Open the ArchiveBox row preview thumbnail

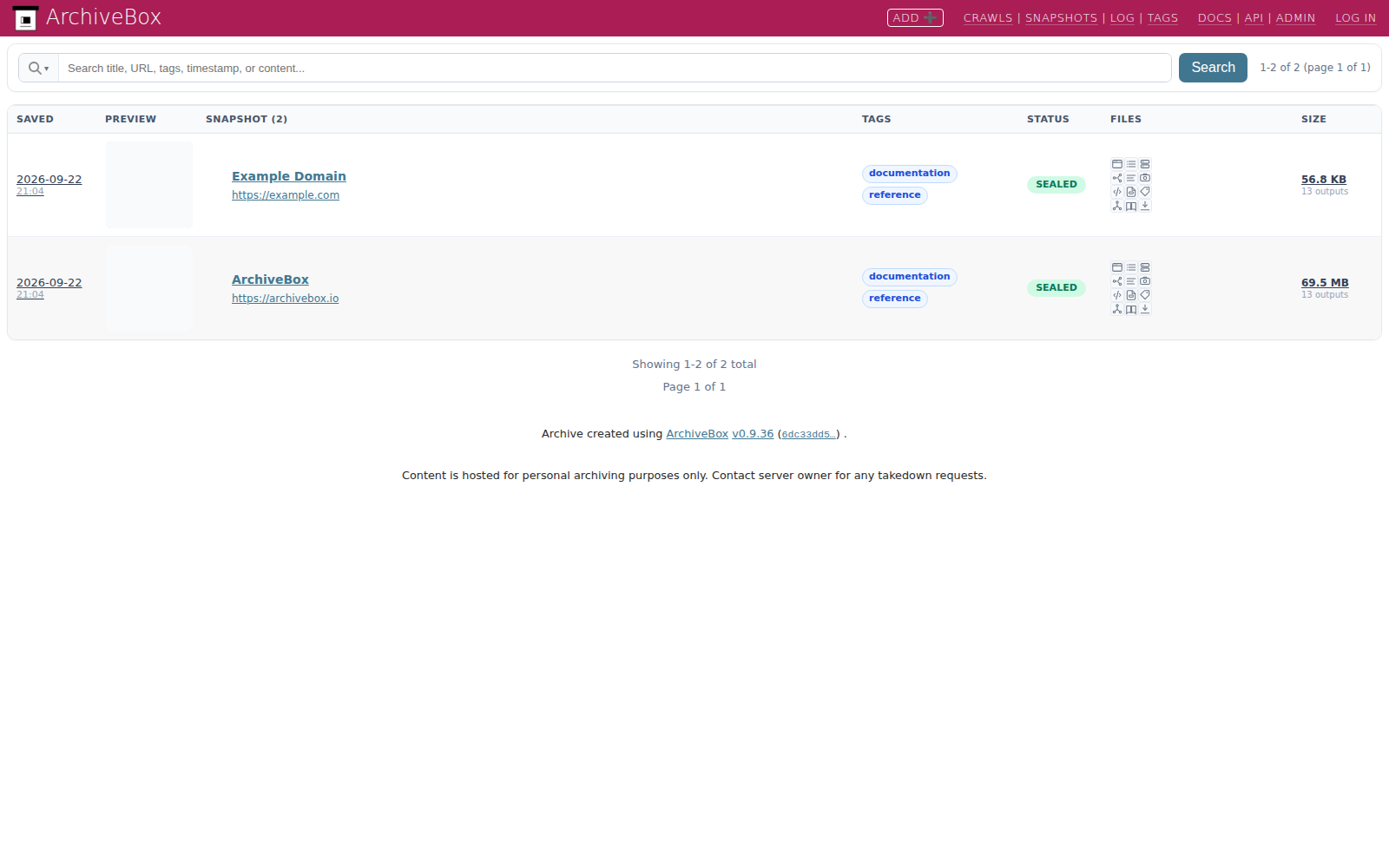click(149, 288)
